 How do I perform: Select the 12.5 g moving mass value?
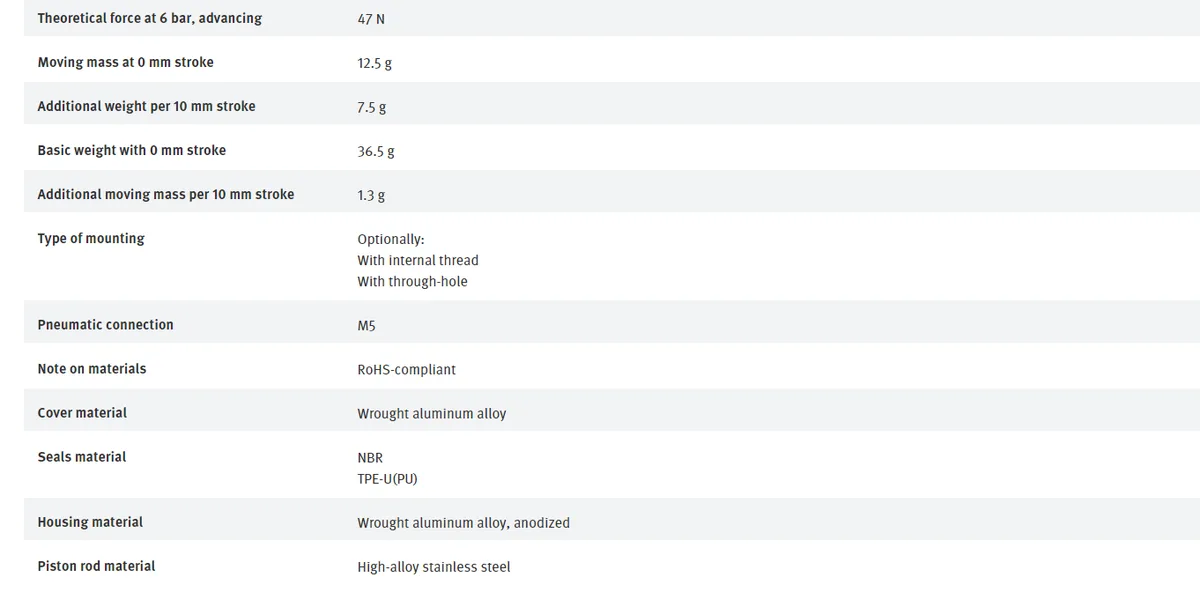[x=374, y=63]
